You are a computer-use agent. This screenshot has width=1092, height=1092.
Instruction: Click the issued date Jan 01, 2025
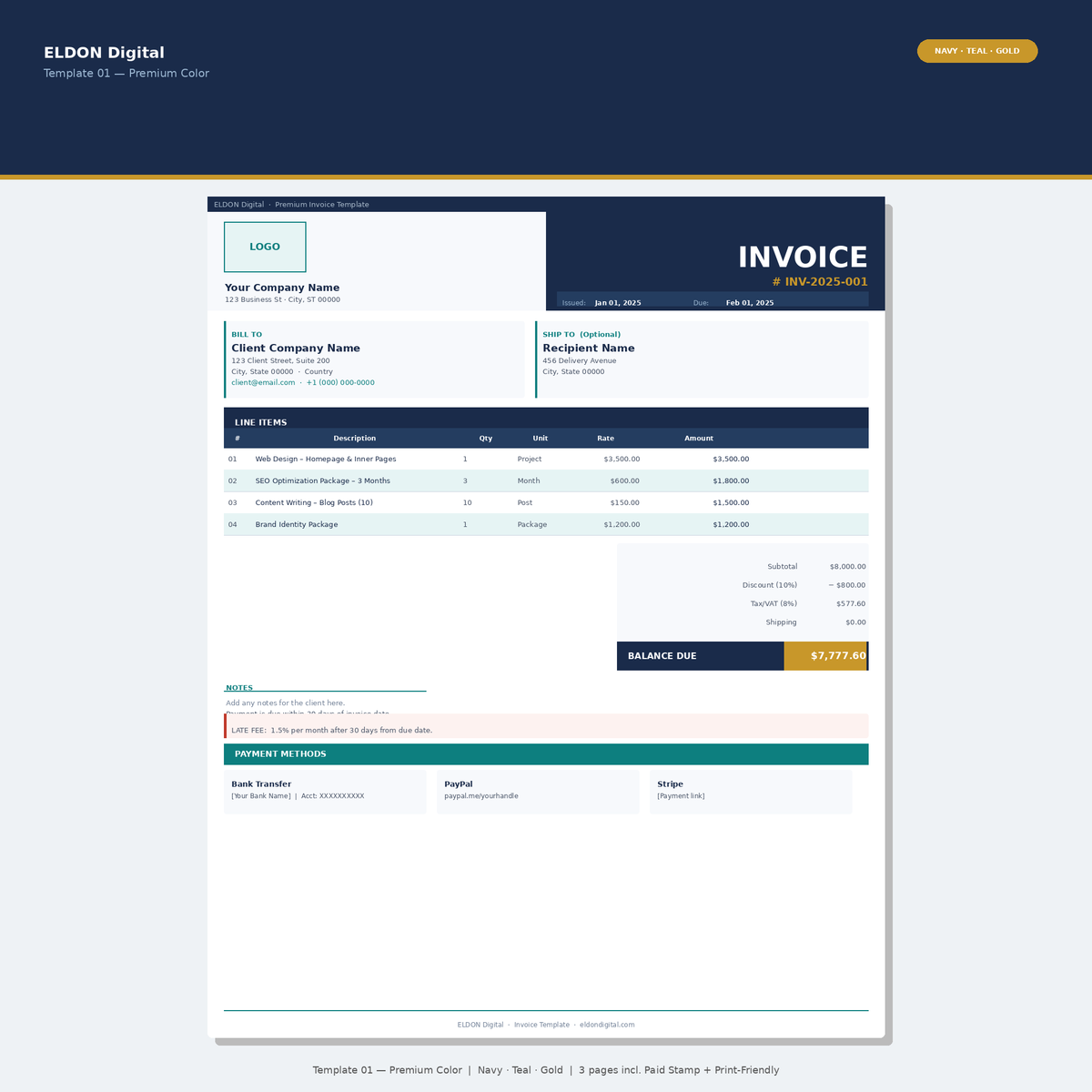pyautogui.click(x=618, y=303)
